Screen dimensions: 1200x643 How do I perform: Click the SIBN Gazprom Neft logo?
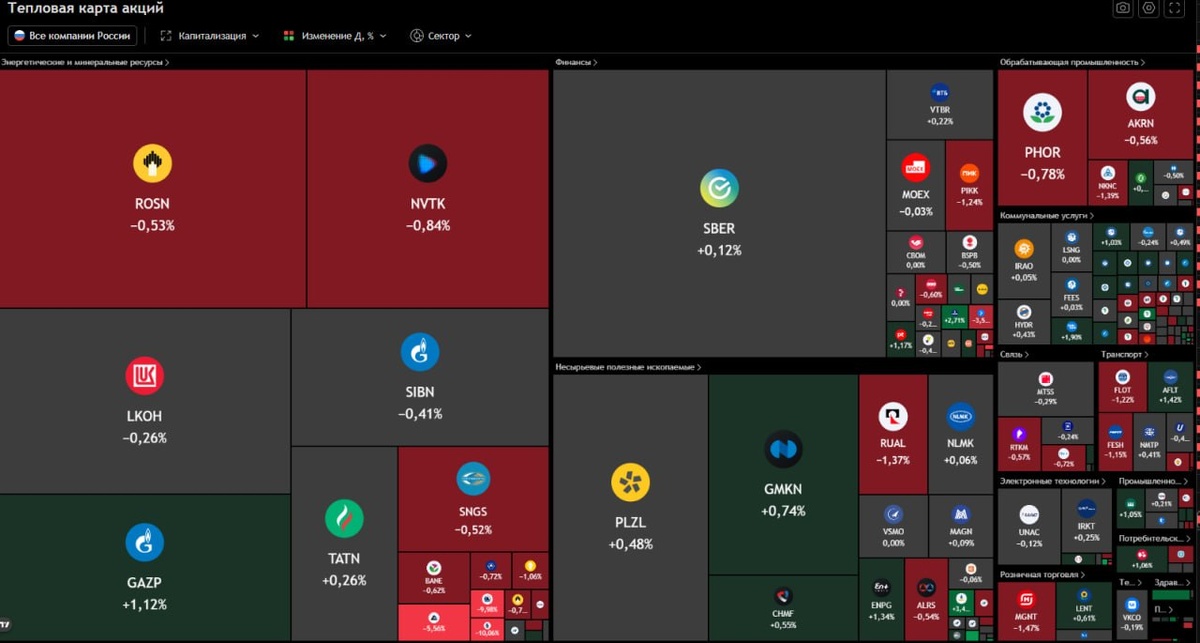point(420,352)
